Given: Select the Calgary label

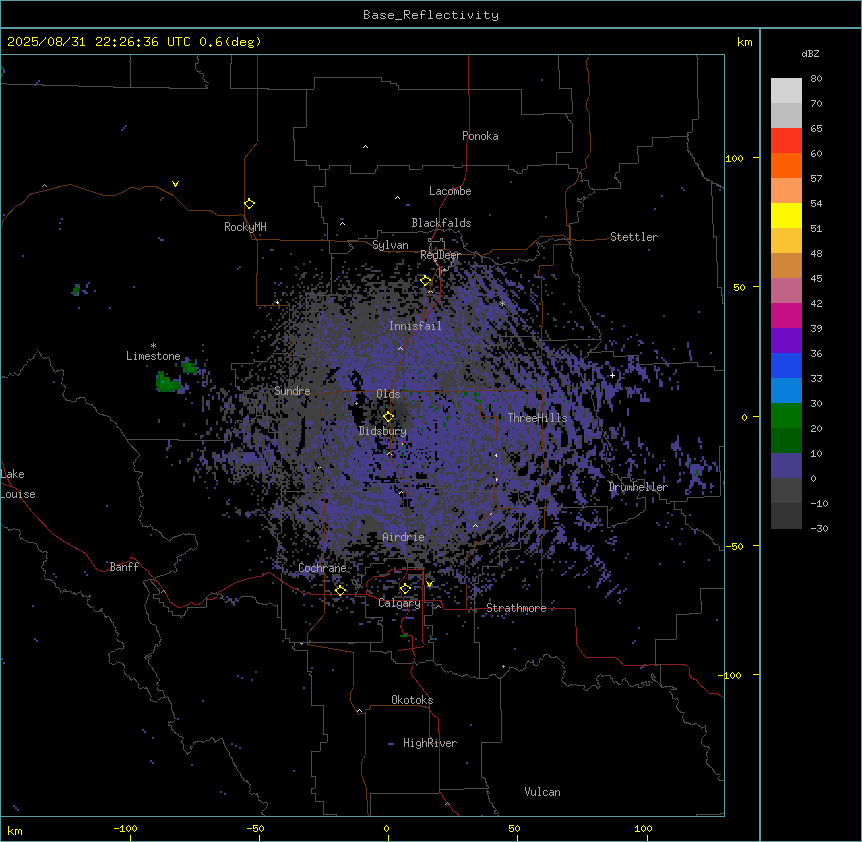Looking at the screenshot, I should pyautogui.click(x=399, y=603).
